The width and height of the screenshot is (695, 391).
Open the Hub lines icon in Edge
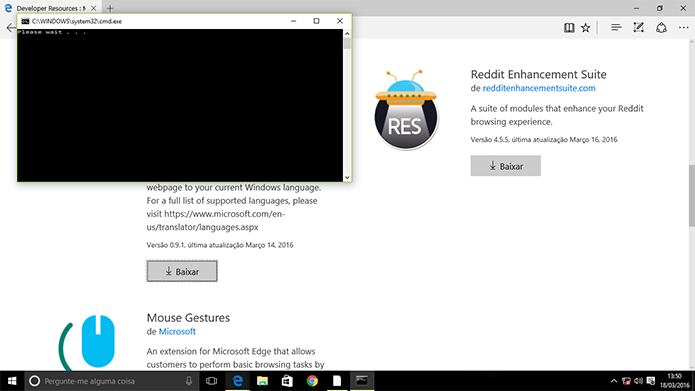tap(616, 28)
